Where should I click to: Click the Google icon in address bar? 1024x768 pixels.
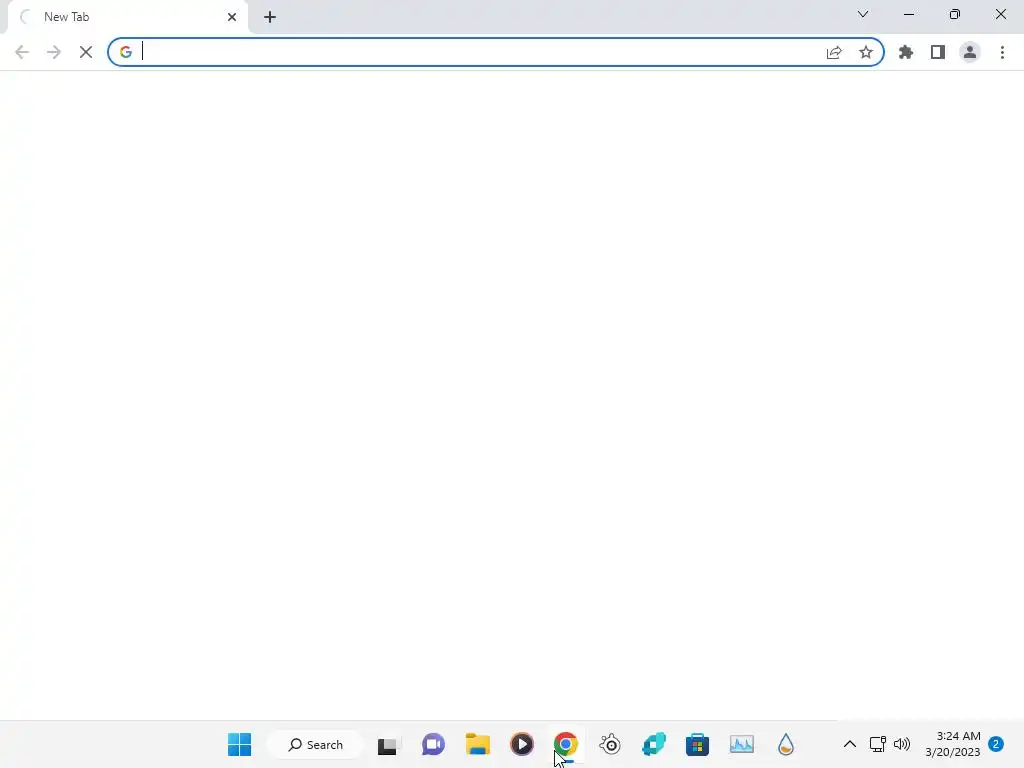coord(126,52)
